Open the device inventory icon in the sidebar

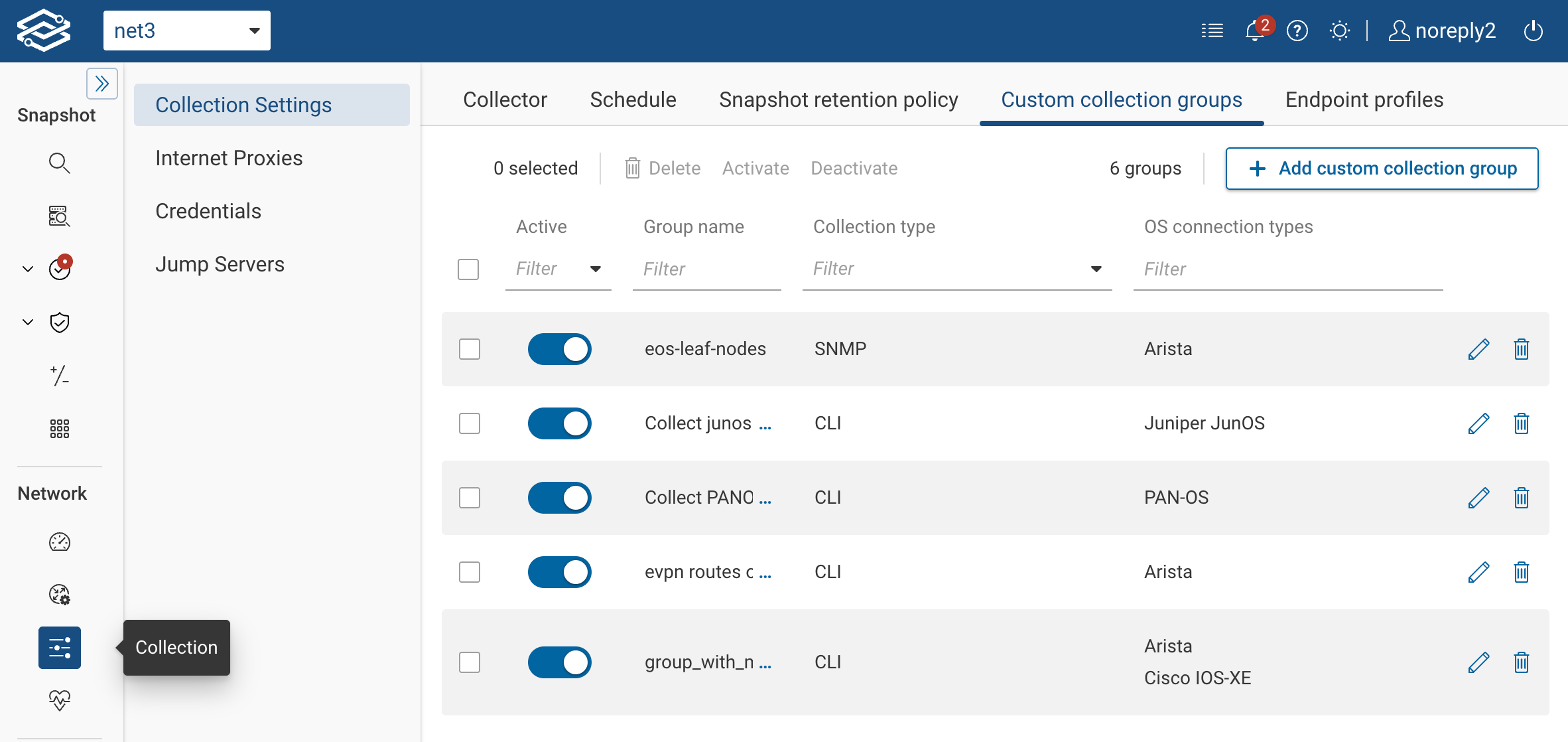coord(59,216)
